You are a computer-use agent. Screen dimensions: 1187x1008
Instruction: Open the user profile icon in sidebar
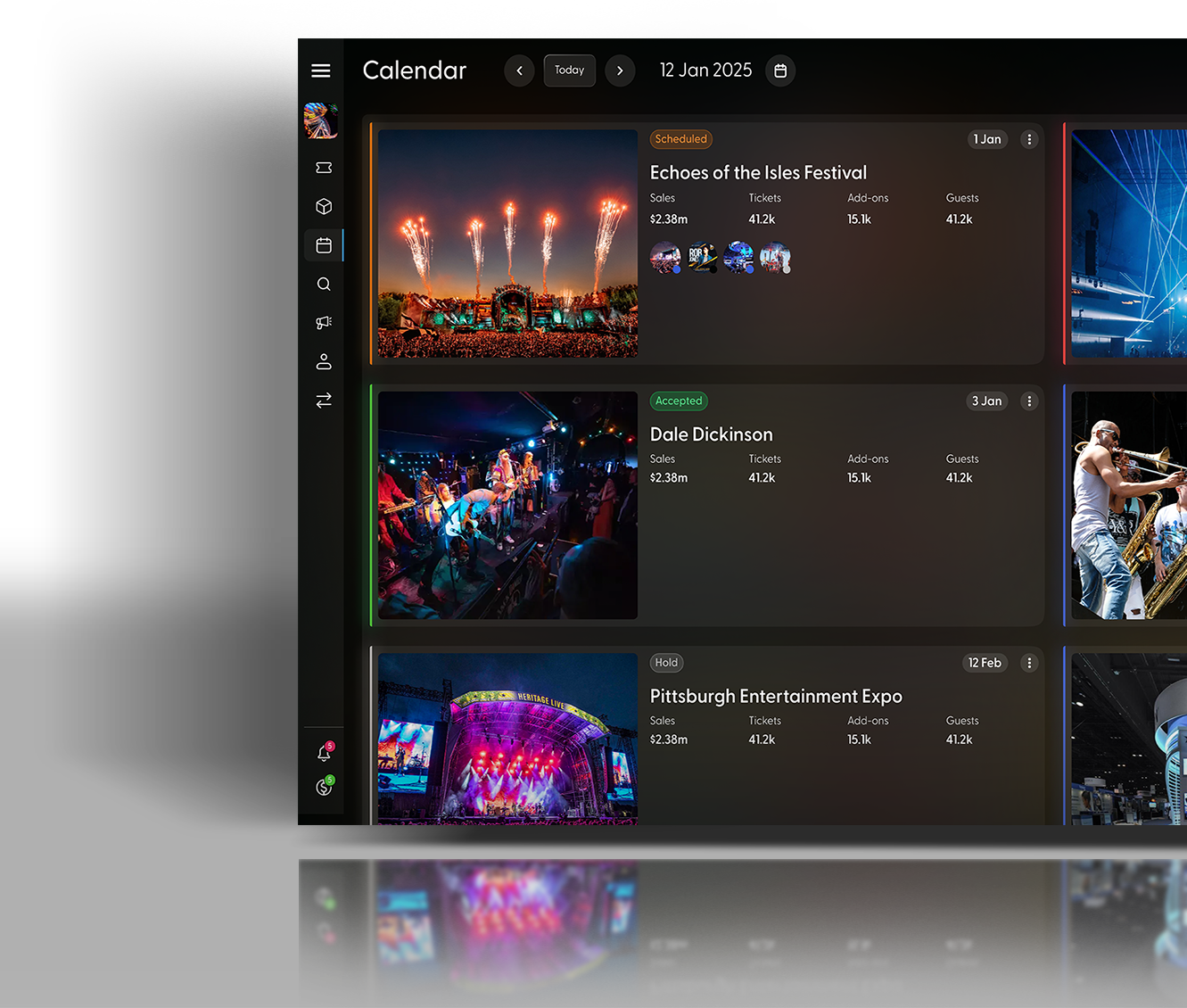(324, 361)
